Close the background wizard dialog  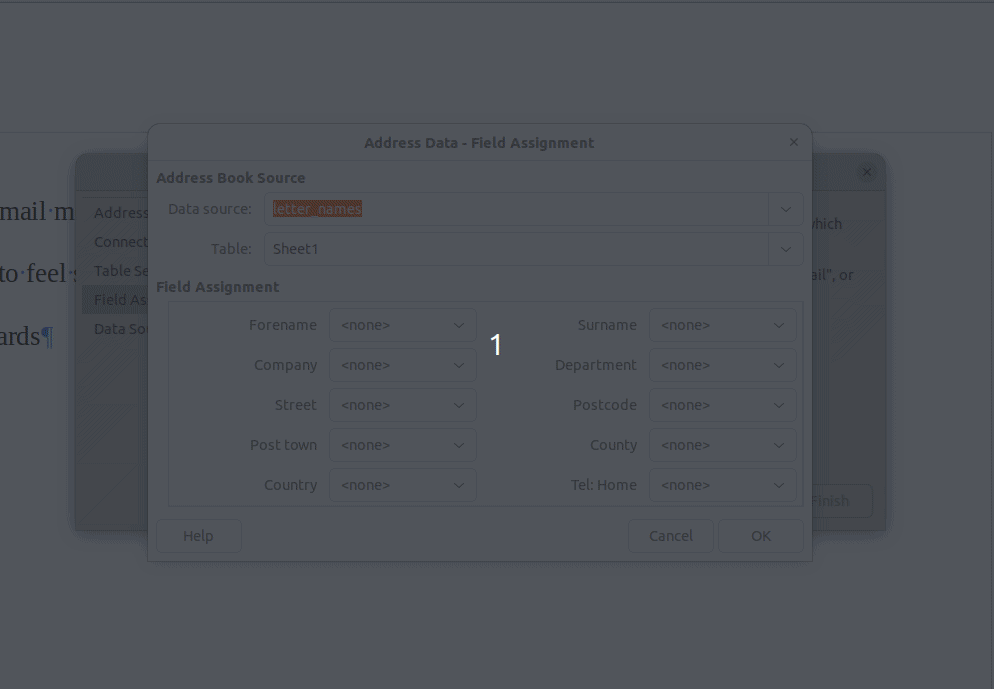click(x=866, y=172)
